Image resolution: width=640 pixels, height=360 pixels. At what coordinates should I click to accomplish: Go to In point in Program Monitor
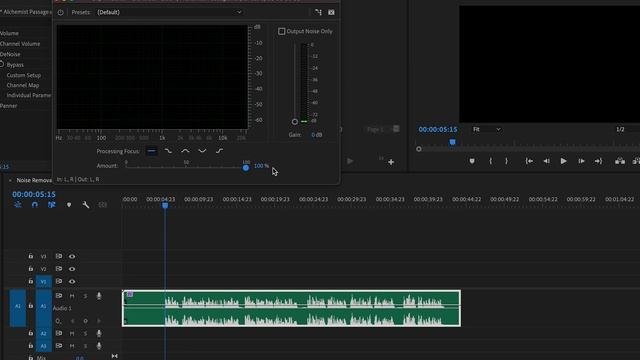click(x=529, y=161)
